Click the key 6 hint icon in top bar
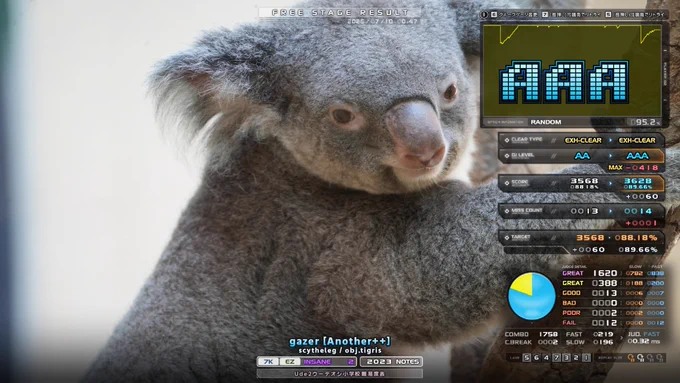Image resolution: width=680 pixels, height=383 pixels. [x=494, y=14]
